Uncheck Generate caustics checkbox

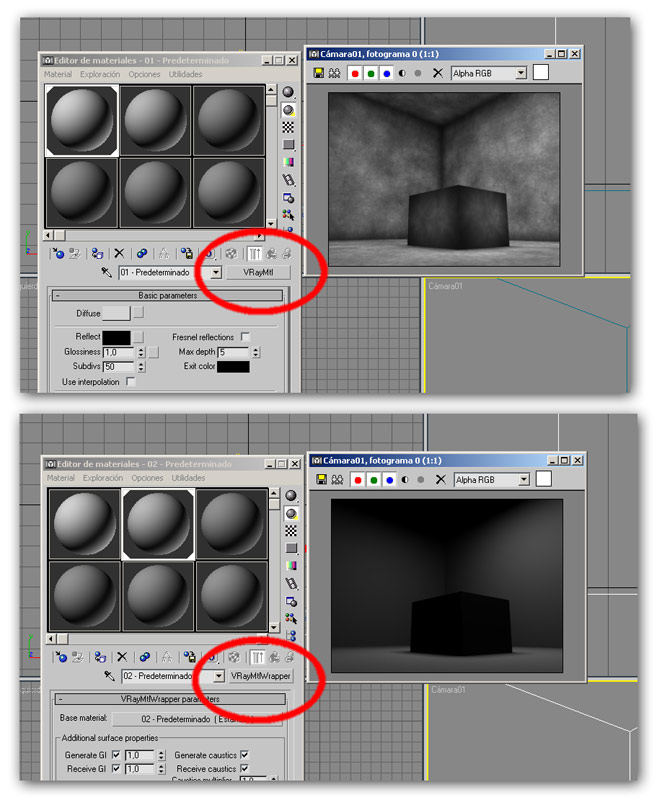(x=244, y=755)
